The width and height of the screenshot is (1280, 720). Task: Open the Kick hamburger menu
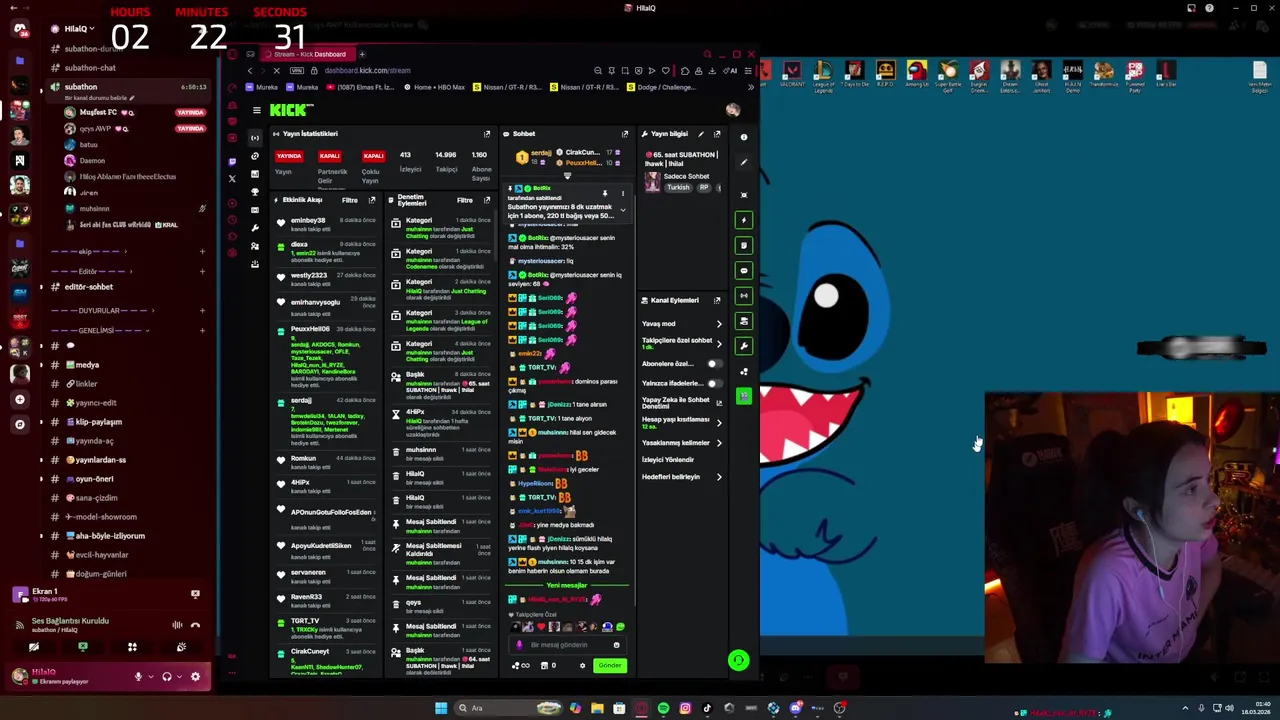(256, 111)
